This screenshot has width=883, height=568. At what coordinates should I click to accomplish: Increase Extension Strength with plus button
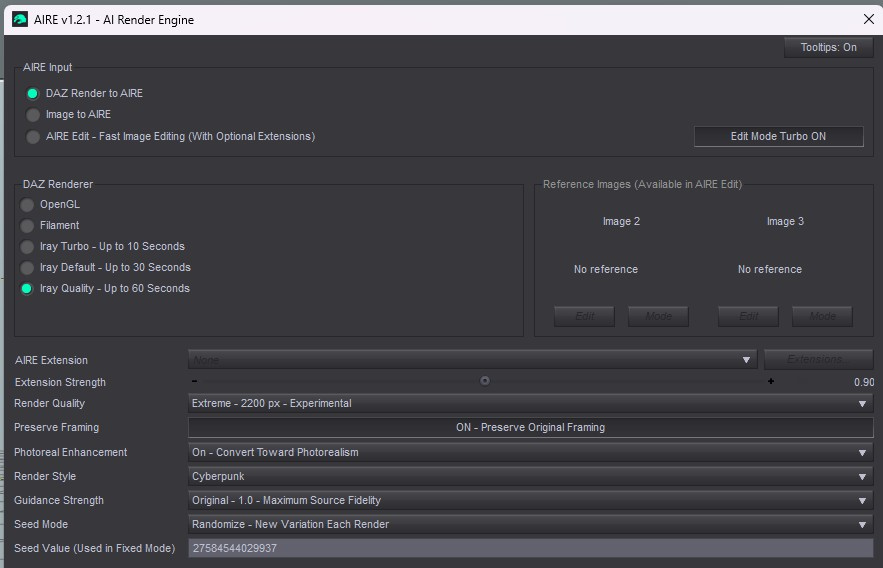click(x=771, y=381)
